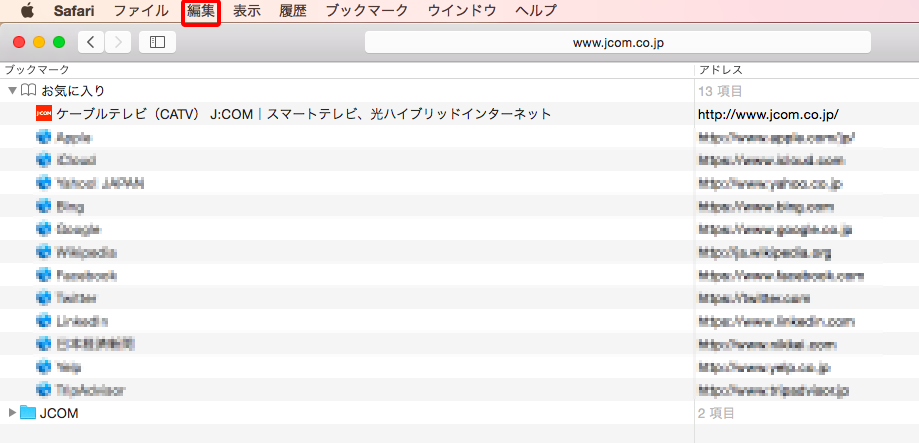This screenshot has width=919, height=443.
Task: Open the ブックマーク menu
Action: [x=367, y=11]
